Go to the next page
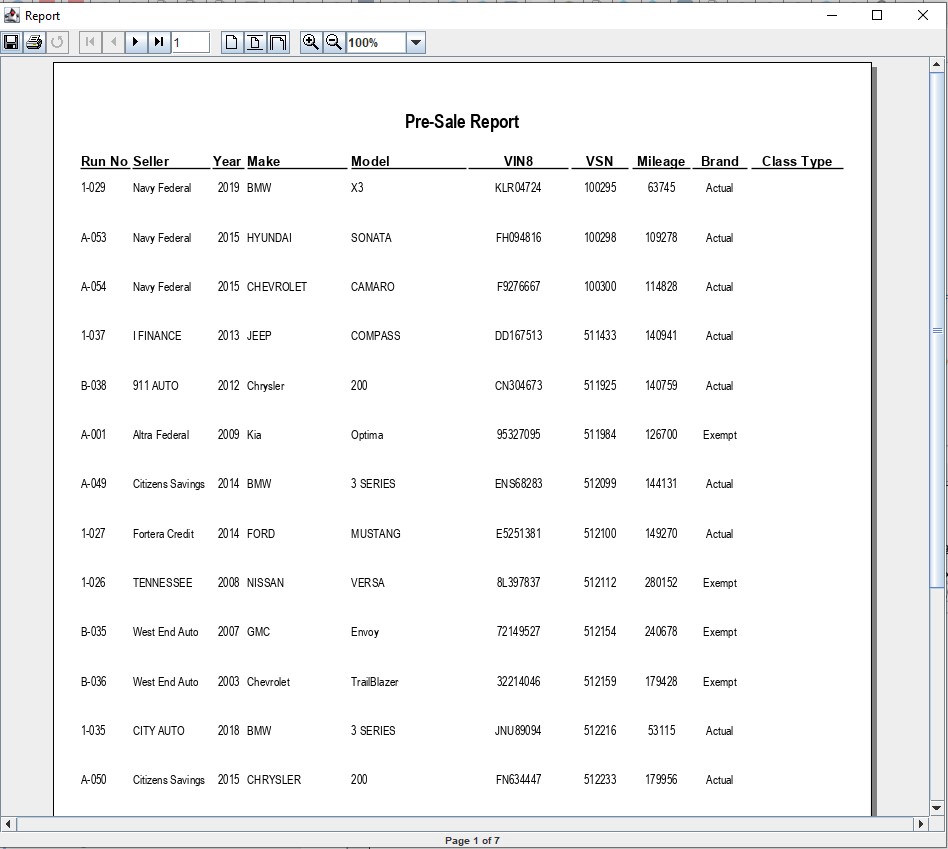948x849 pixels. pos(136,42)
